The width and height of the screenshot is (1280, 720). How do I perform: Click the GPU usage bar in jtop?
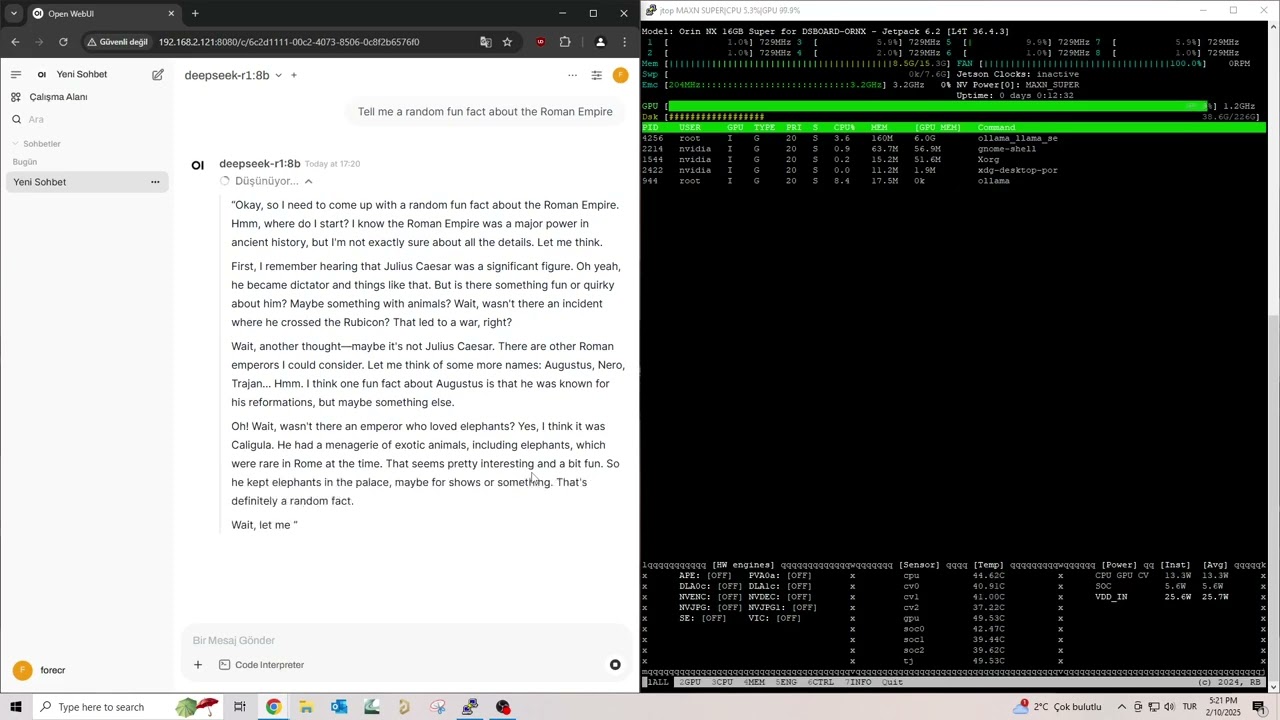click(x=940, y=106)
